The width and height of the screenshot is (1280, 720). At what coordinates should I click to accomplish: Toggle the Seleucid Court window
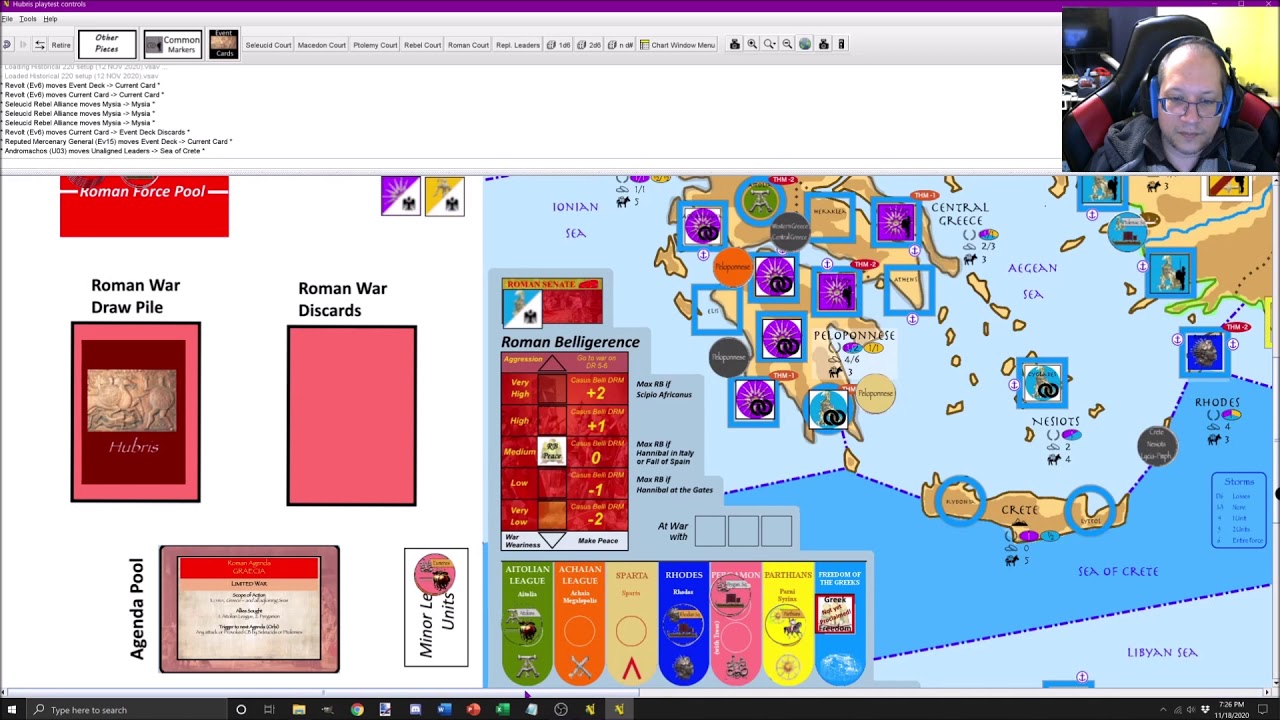pos(268,45)
